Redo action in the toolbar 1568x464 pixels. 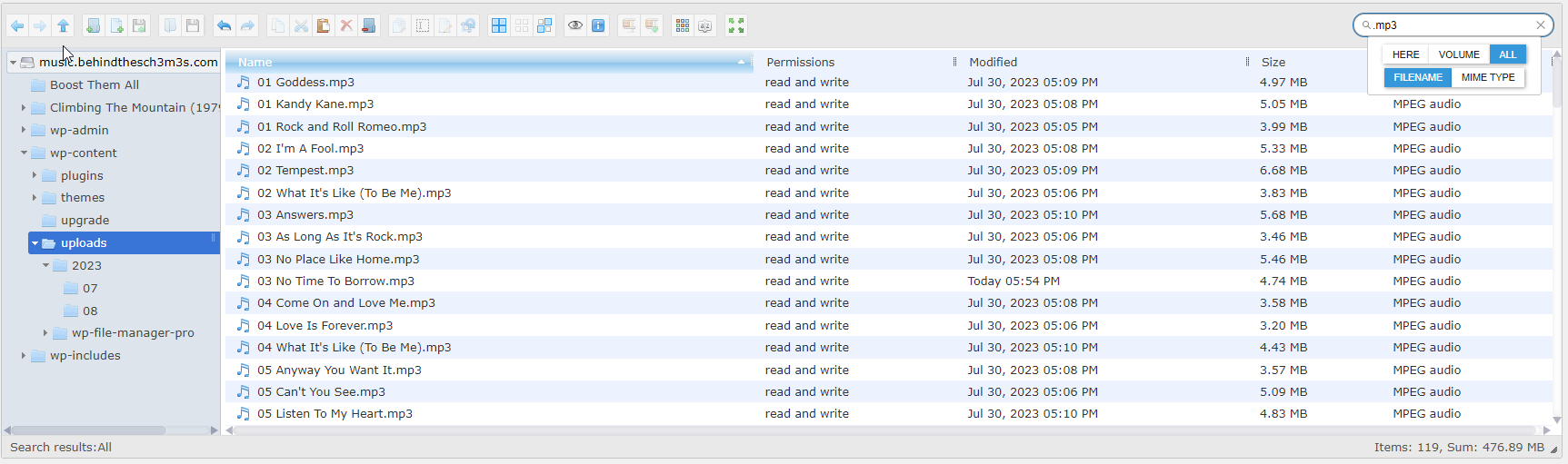point(247,25)
